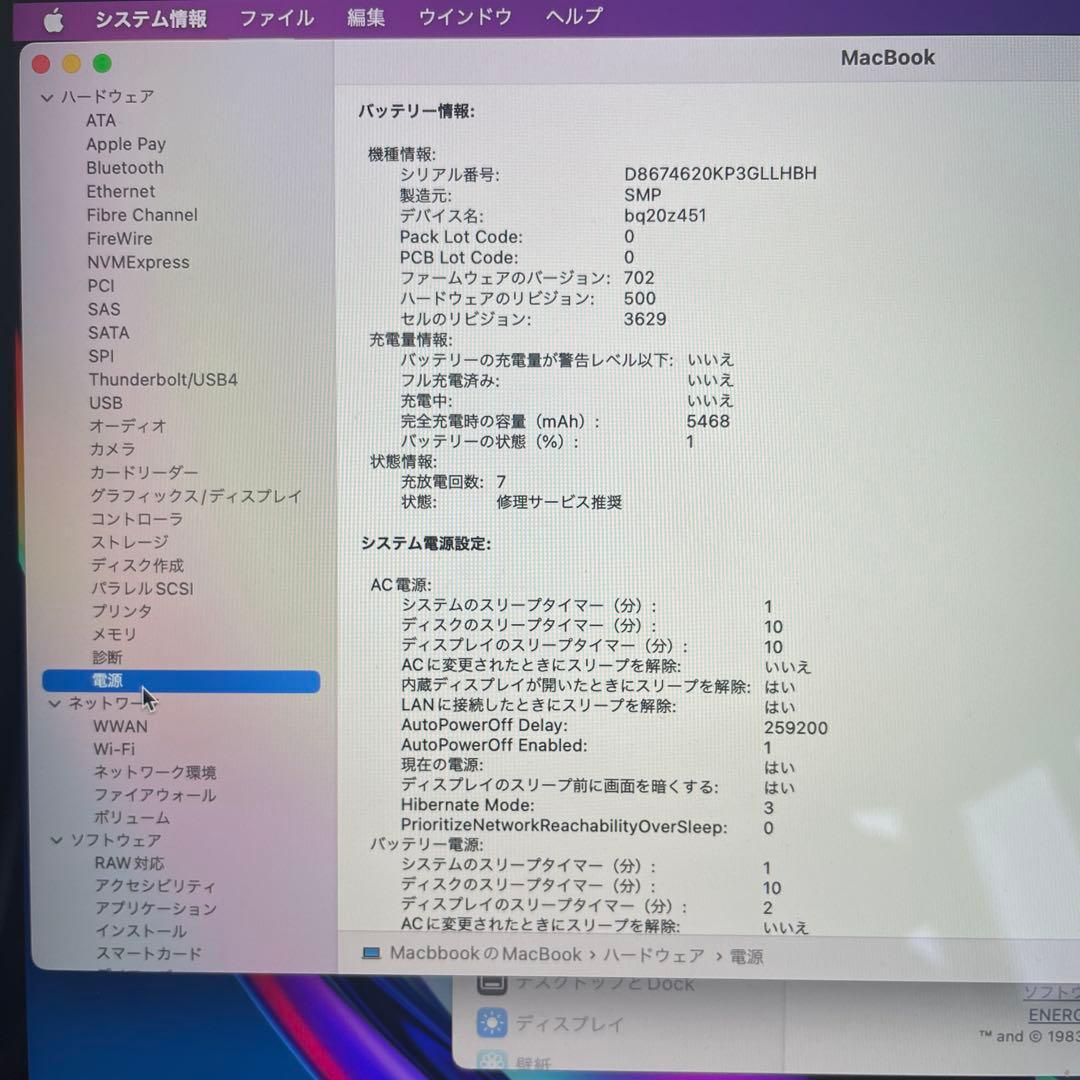Open the ウインドウ menu
Viewport: 1080px width, 1080px height.
click(x=464, y=17)
